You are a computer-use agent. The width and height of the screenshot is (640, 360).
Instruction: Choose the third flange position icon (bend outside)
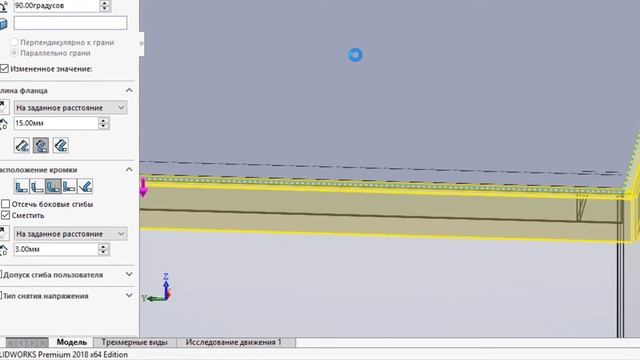click(x=53, y=187)
